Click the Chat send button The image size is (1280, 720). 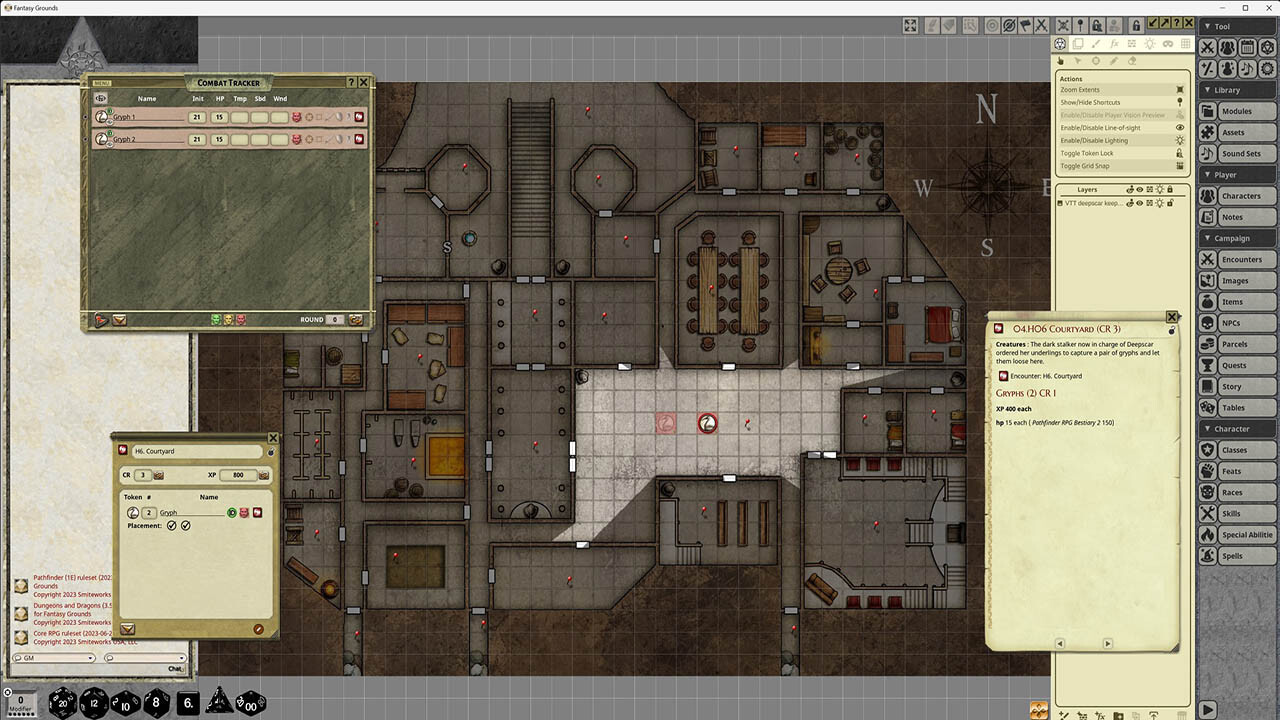tap(176, 668)
